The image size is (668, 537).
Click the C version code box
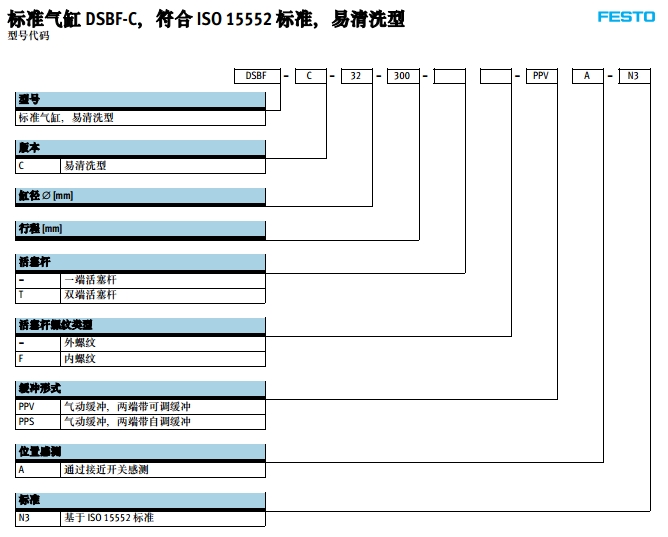pos(310,76)
